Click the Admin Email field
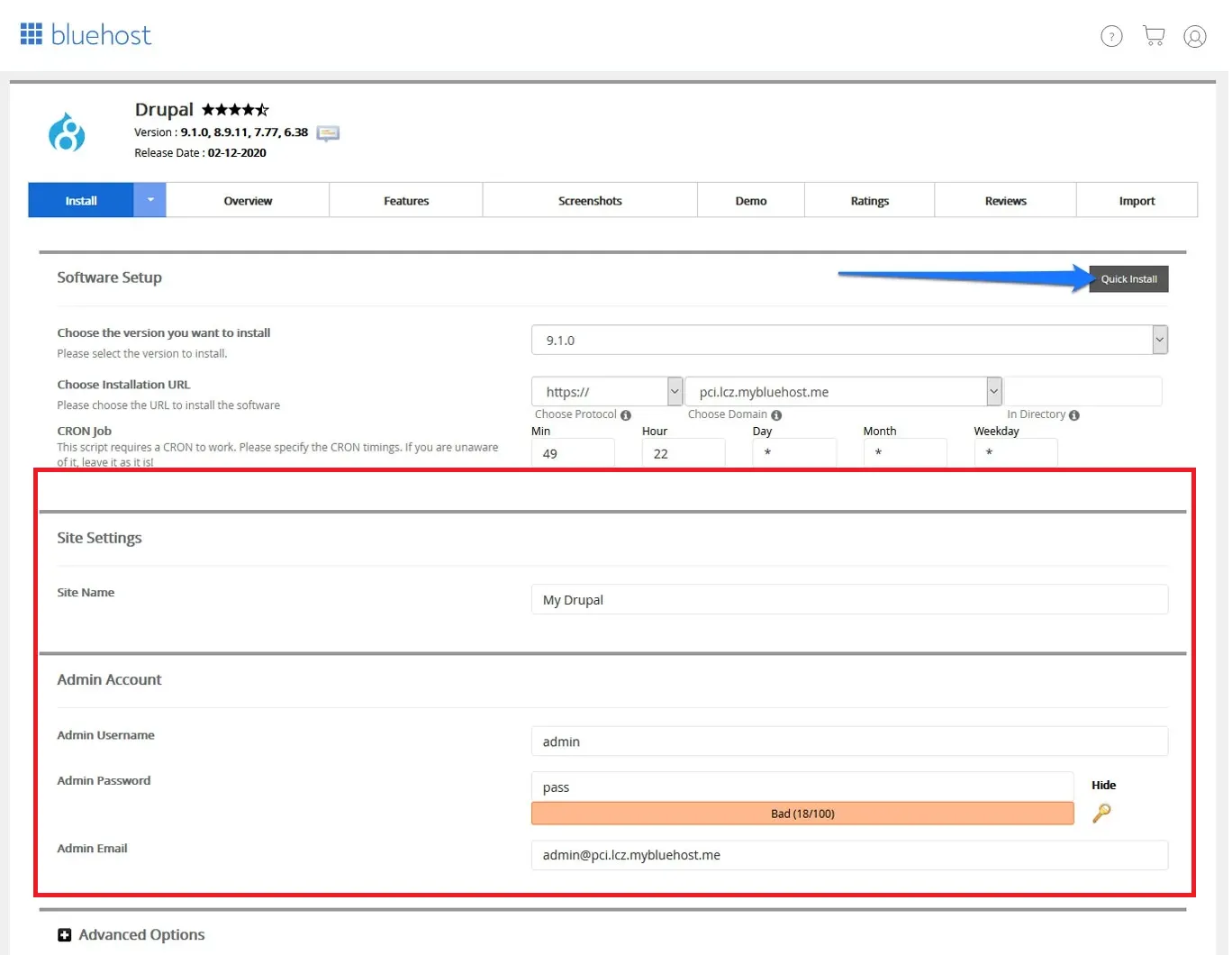1232x955 pixels. pyautogui.click(x=849, y=855)
